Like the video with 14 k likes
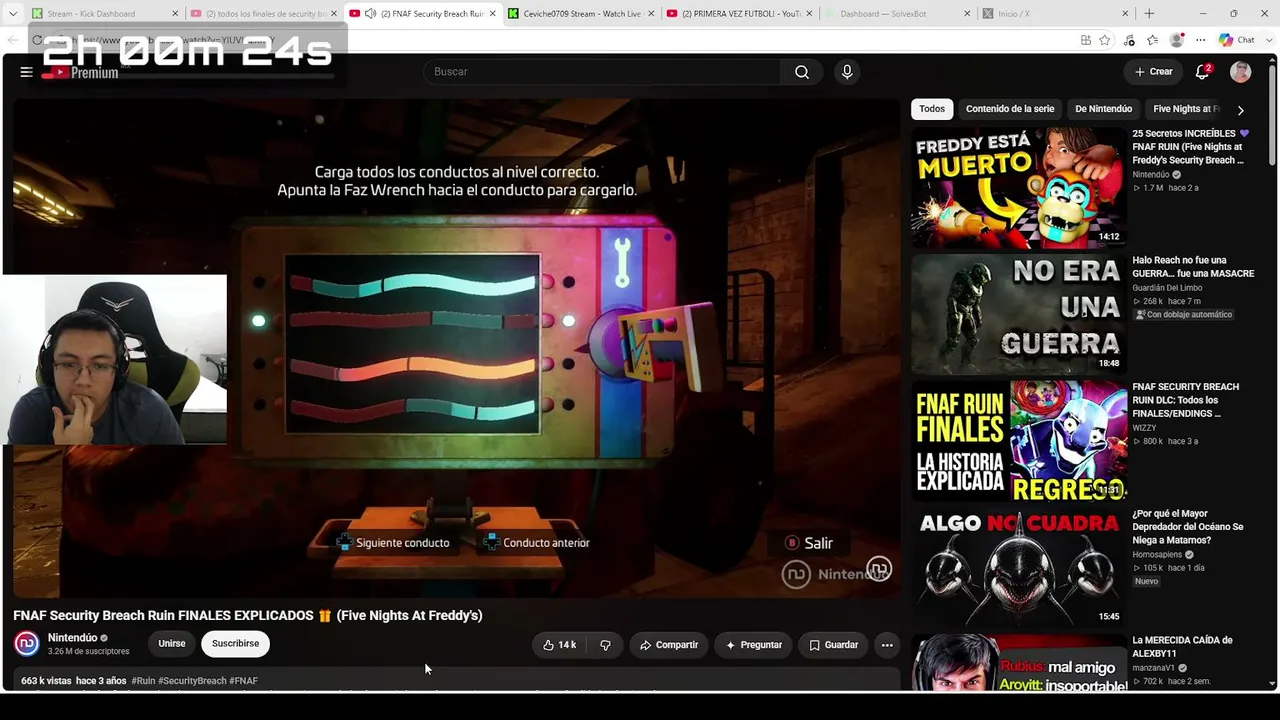The height and width of the screenshot is (720, 1280). pyautogui.click(x=559, y=645)
